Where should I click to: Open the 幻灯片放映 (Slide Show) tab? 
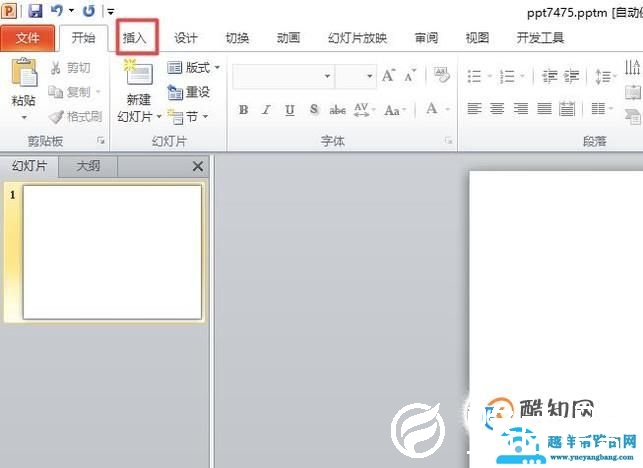357,38
